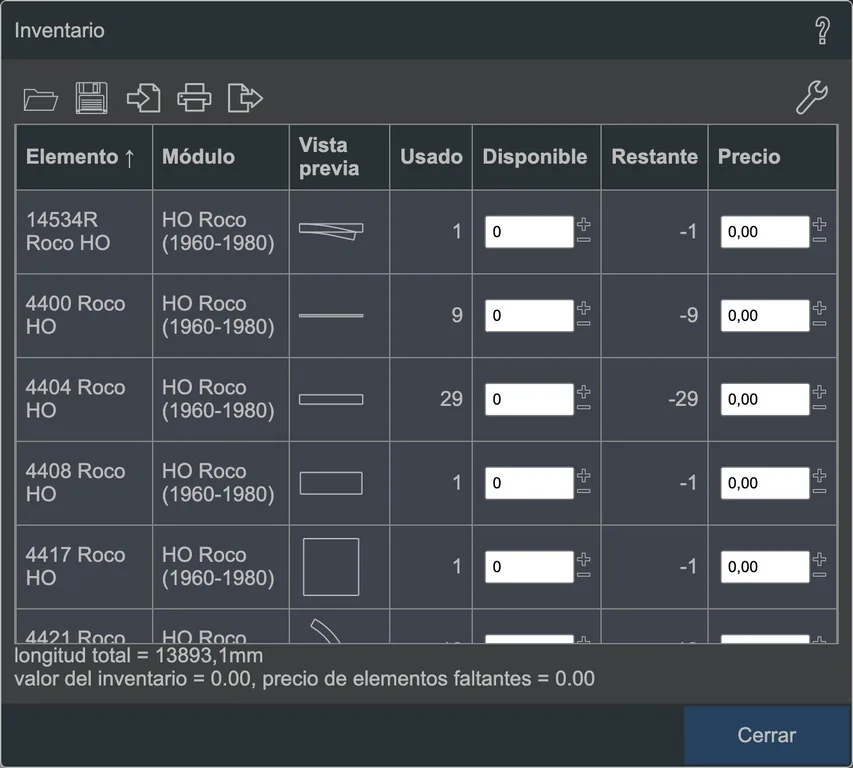Open inventory file with folder icon
The width and height of the screenshot is (853, 768).
point(41,99)
